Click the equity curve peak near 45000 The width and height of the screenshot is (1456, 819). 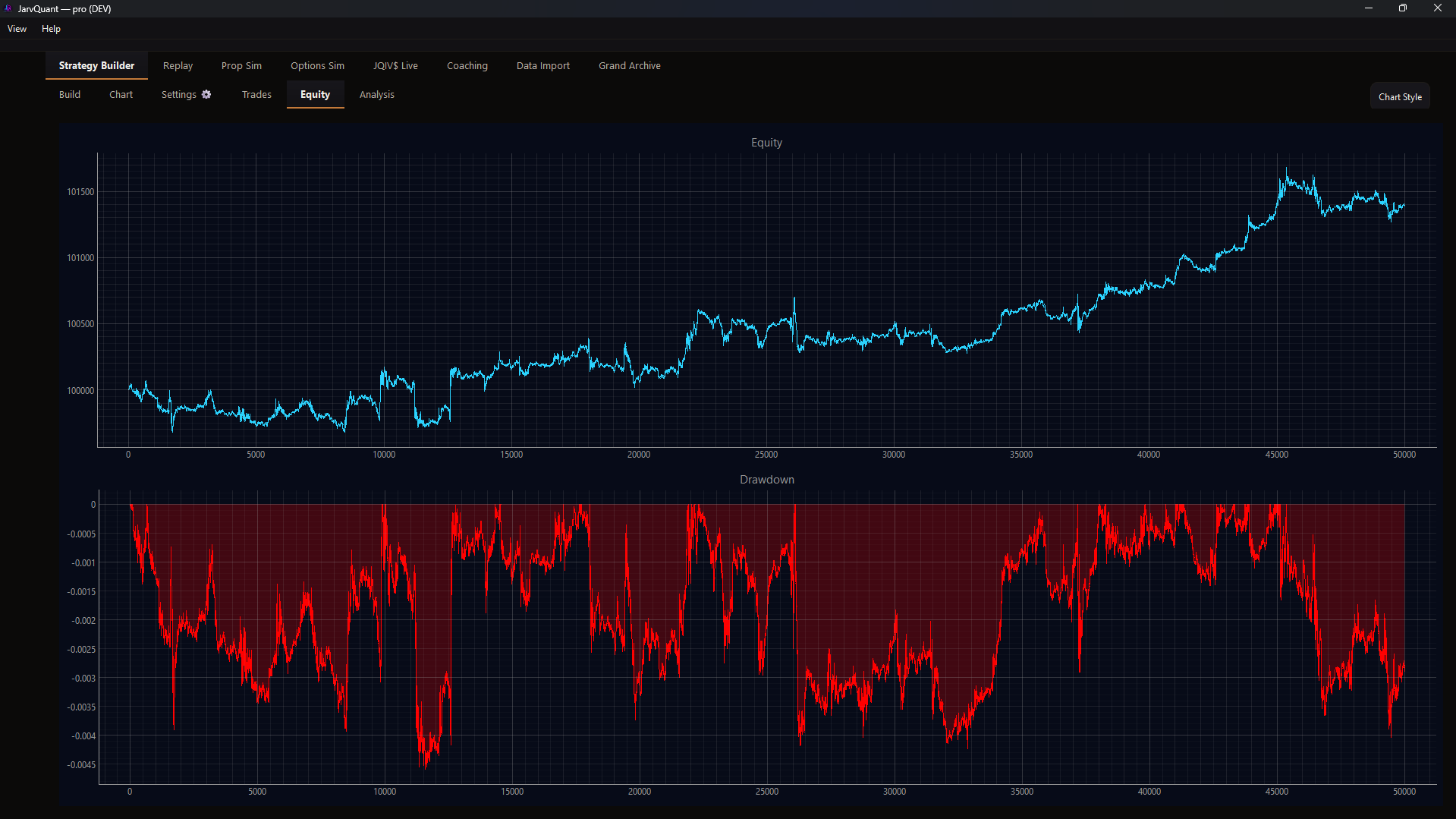tap(1286, 169)
